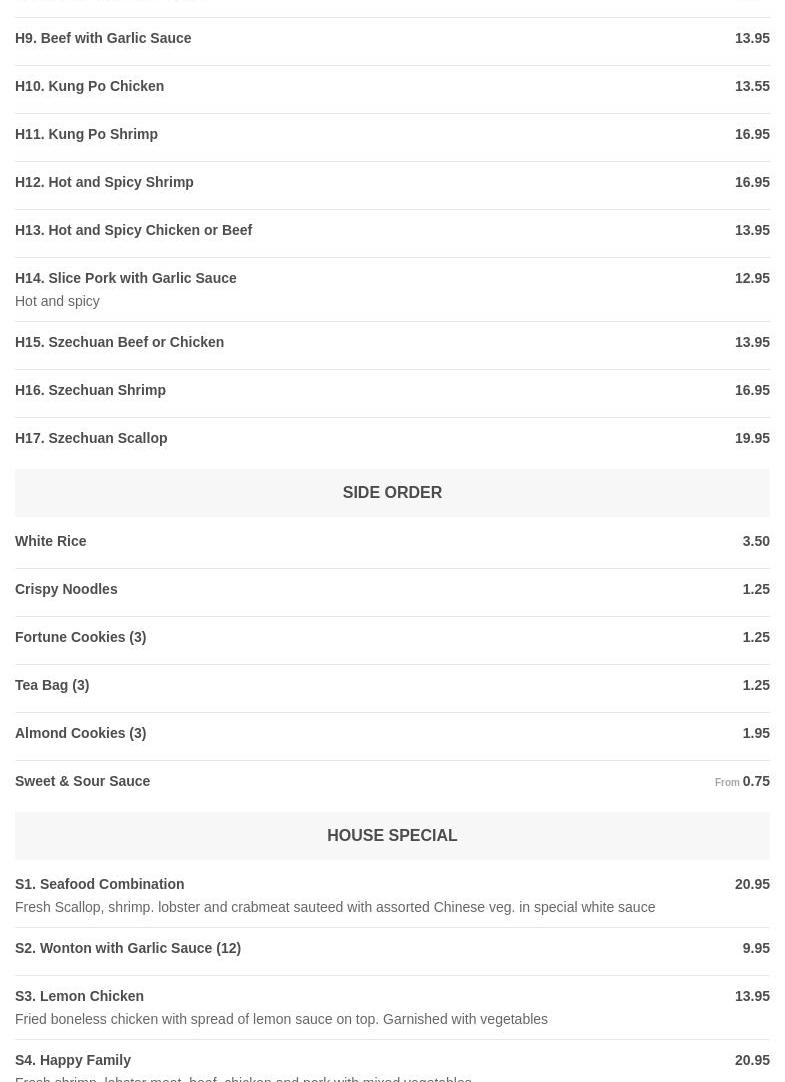Select H9. Beef with Garlic Sauce

click(x=103, y=38)
